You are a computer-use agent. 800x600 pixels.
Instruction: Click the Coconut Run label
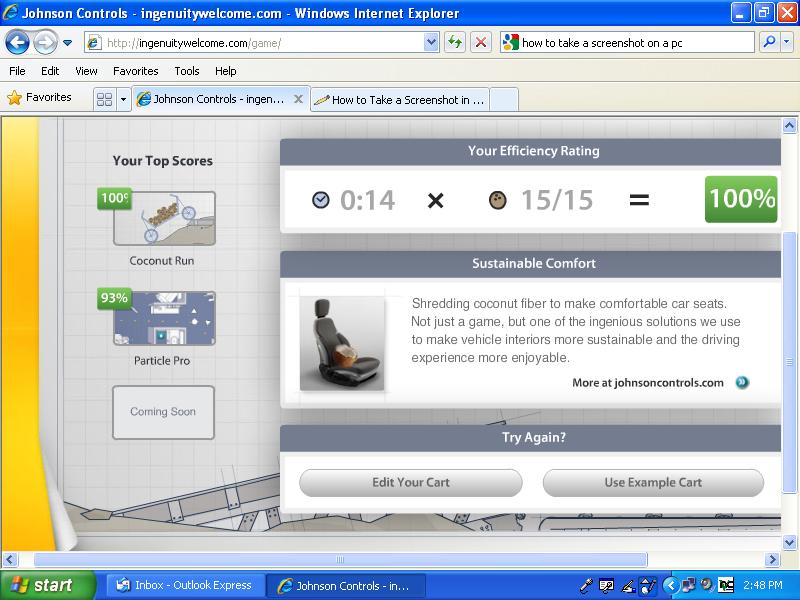(x=162, y=261)
